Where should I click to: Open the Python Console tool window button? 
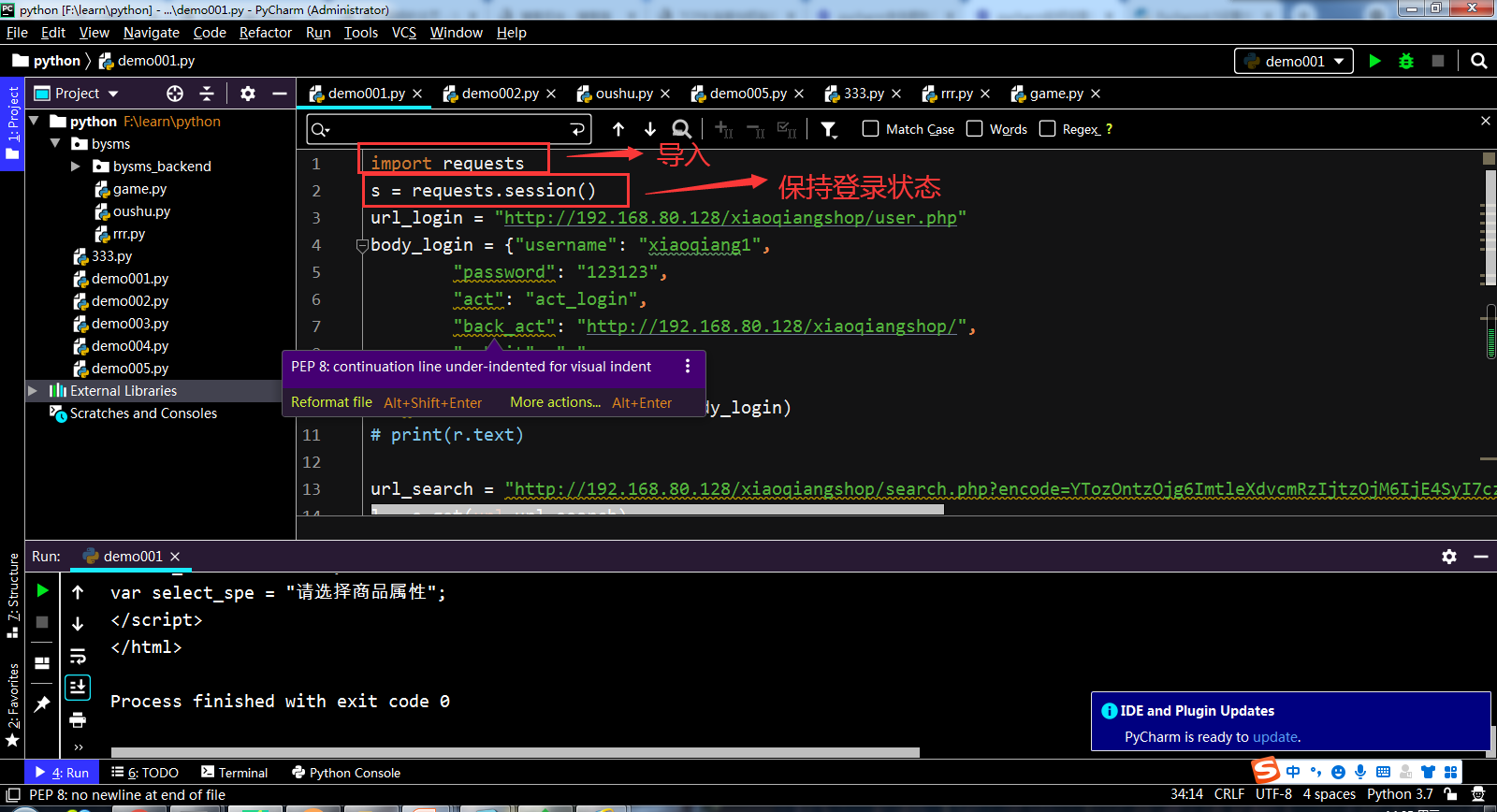point(346,773)
